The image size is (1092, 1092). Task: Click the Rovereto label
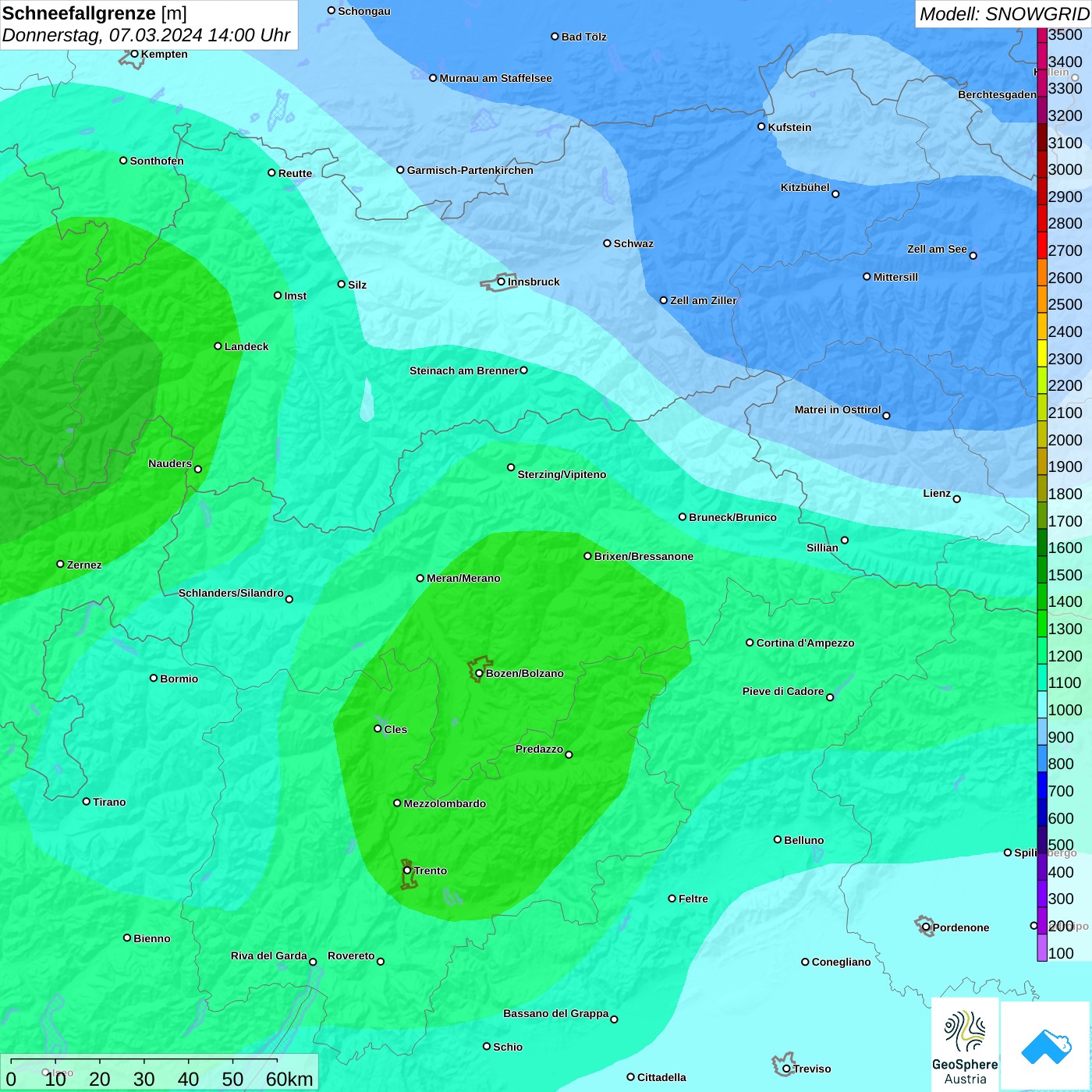click(351, 955)
